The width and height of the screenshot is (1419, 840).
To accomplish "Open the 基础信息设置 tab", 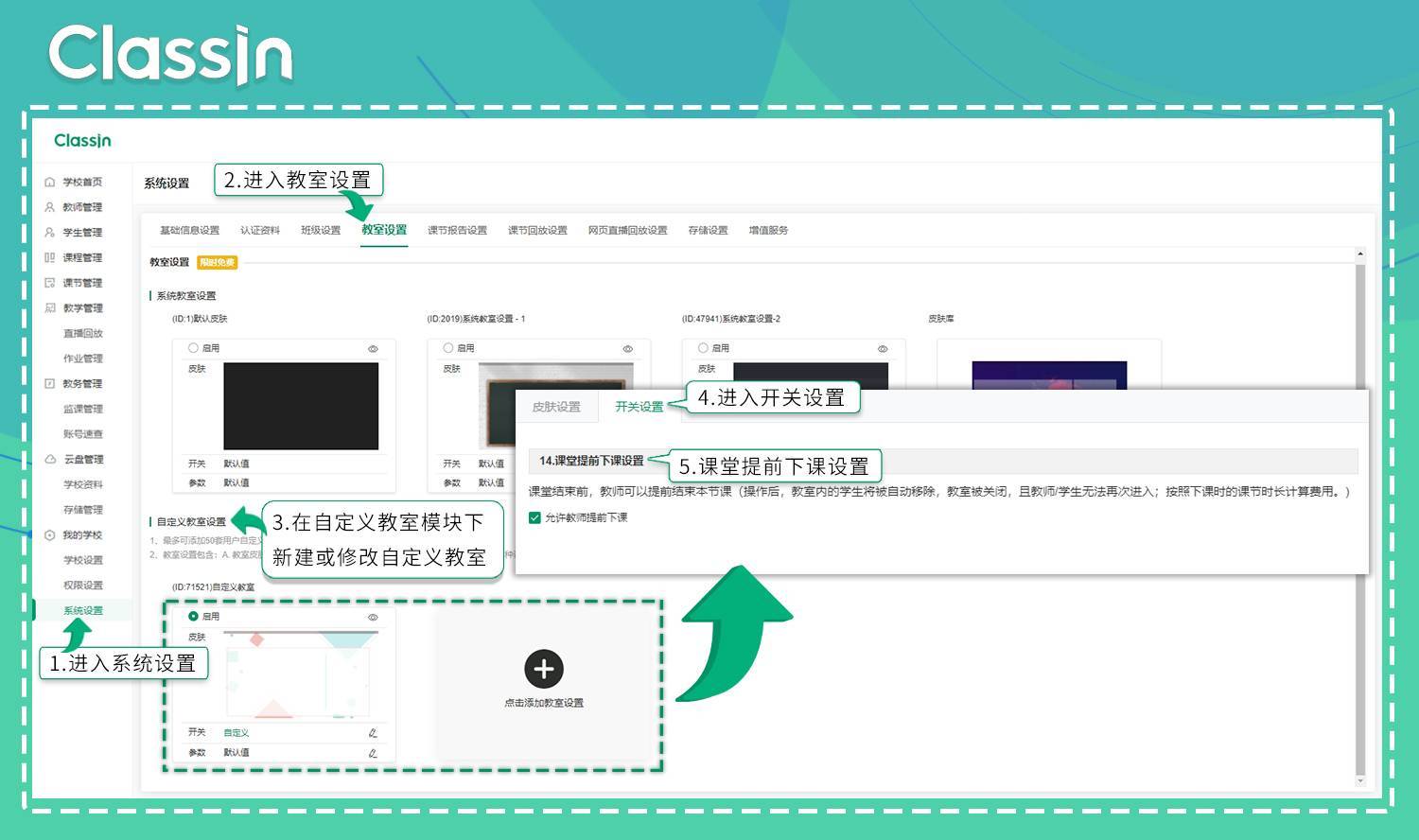I will (x=189, y=230).
